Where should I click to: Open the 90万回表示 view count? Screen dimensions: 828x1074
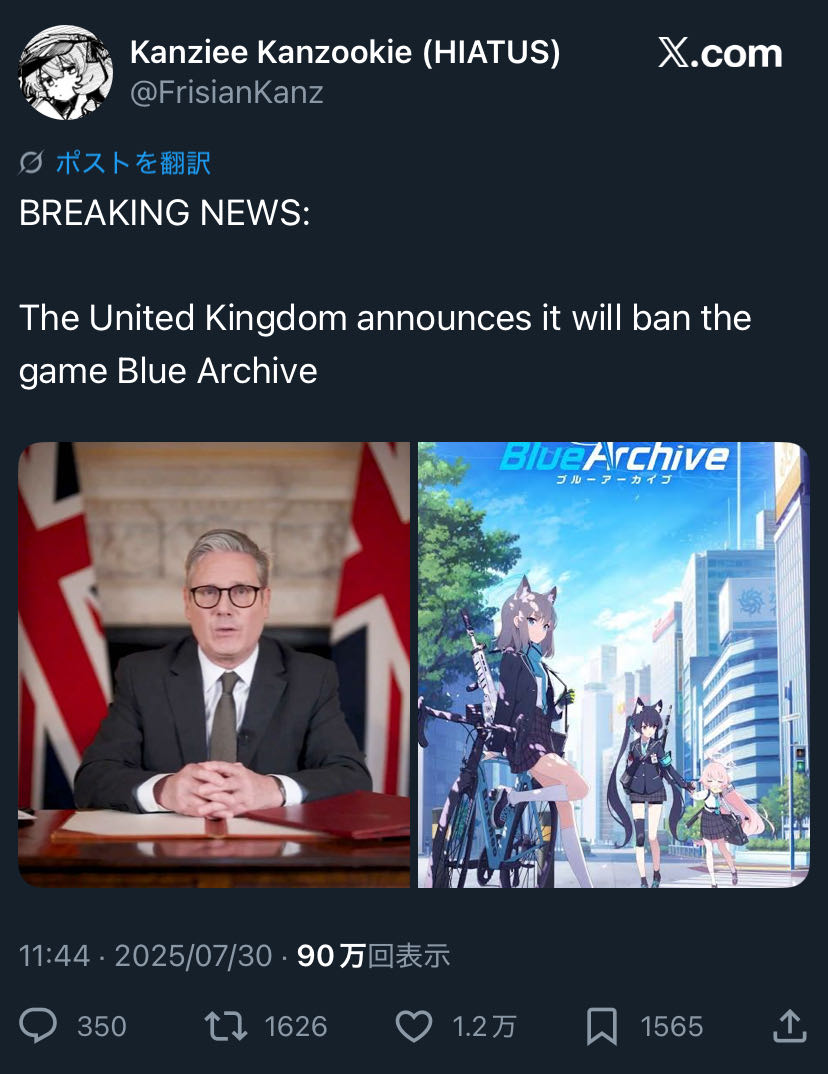click(373, 956)
